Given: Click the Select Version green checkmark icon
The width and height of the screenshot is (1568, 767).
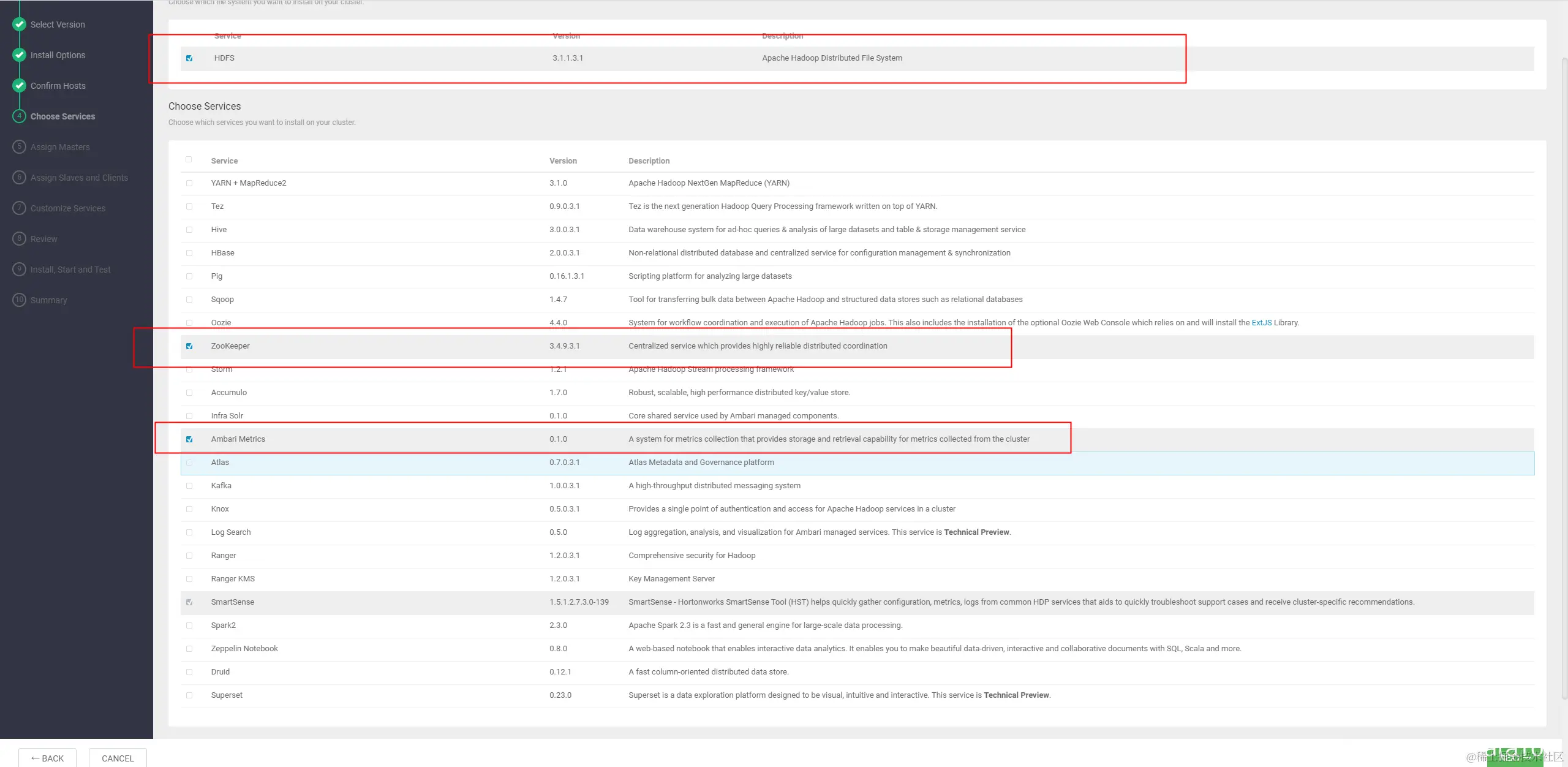Looking at the screenshot, I should pyautogui.click(x=19, y=25).
